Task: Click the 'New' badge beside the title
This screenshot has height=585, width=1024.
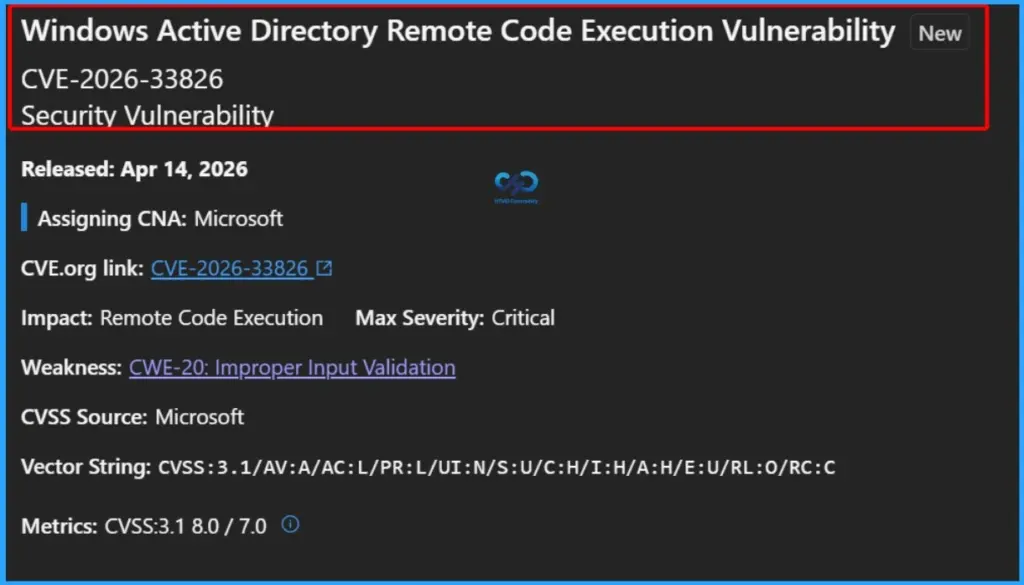Action: tap(939, 33)
